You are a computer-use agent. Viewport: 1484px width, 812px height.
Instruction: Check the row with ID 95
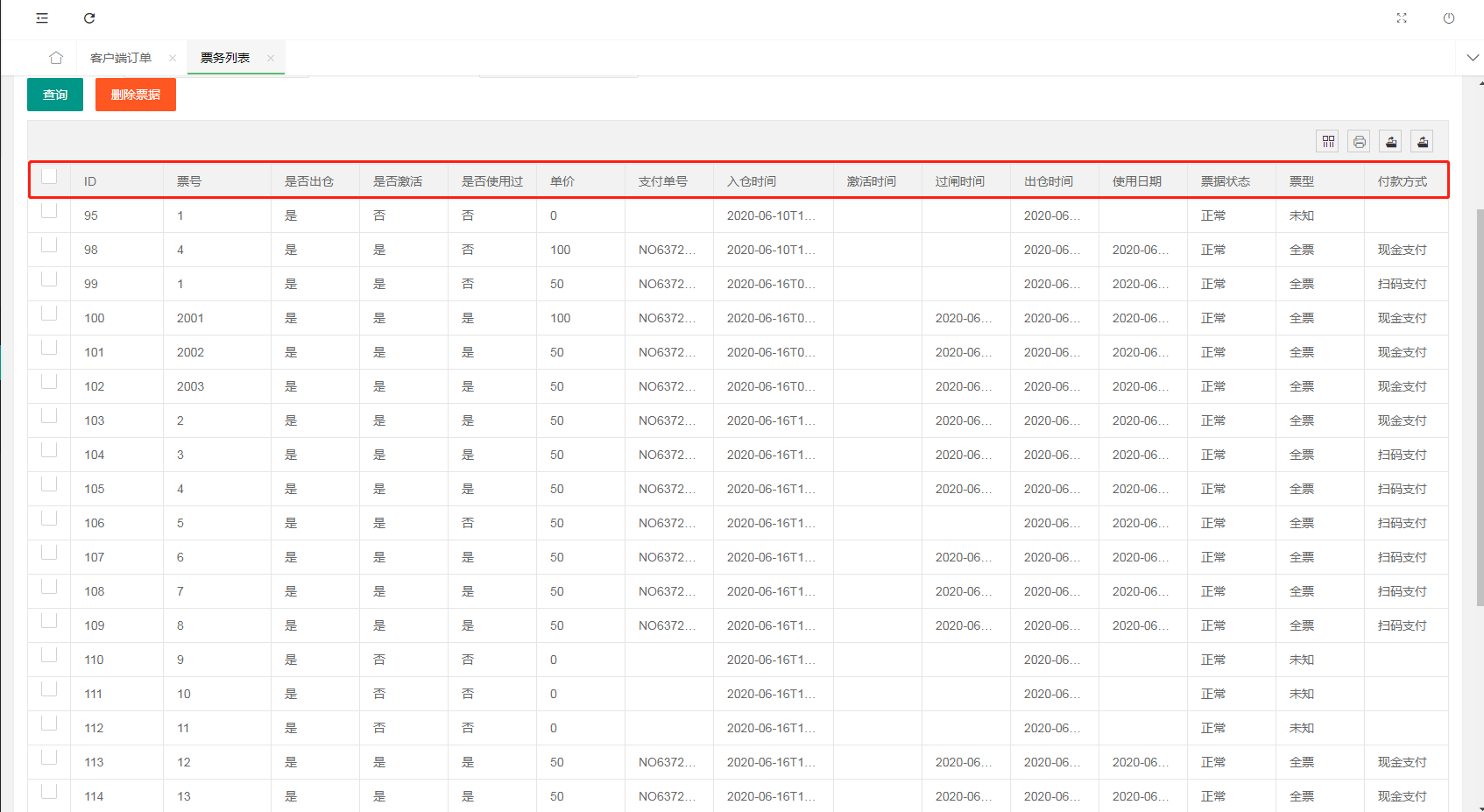(49, 210)
